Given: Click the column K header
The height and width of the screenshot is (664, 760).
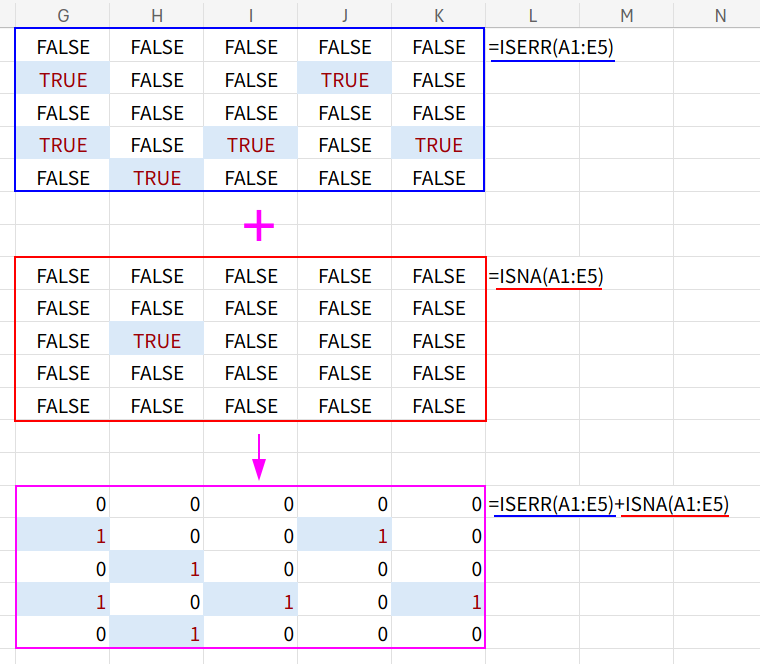Looking at the screenshot, I should pyautogui.click(x=439, y=15).
